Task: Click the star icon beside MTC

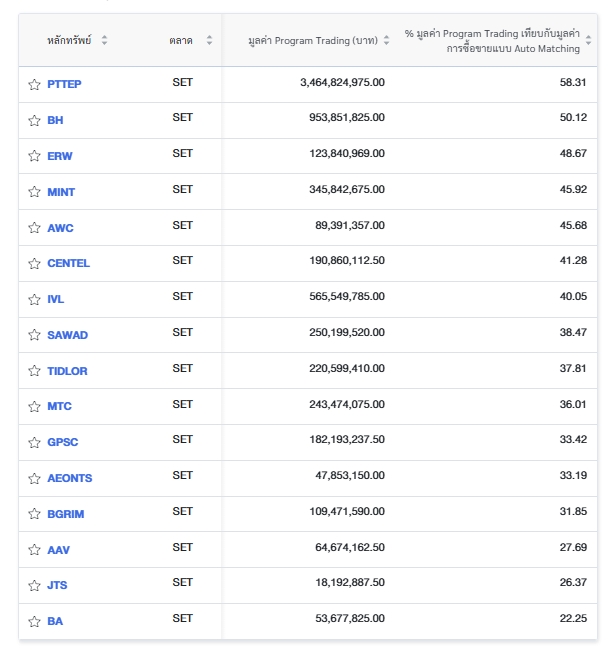Action: coord(34,407)
